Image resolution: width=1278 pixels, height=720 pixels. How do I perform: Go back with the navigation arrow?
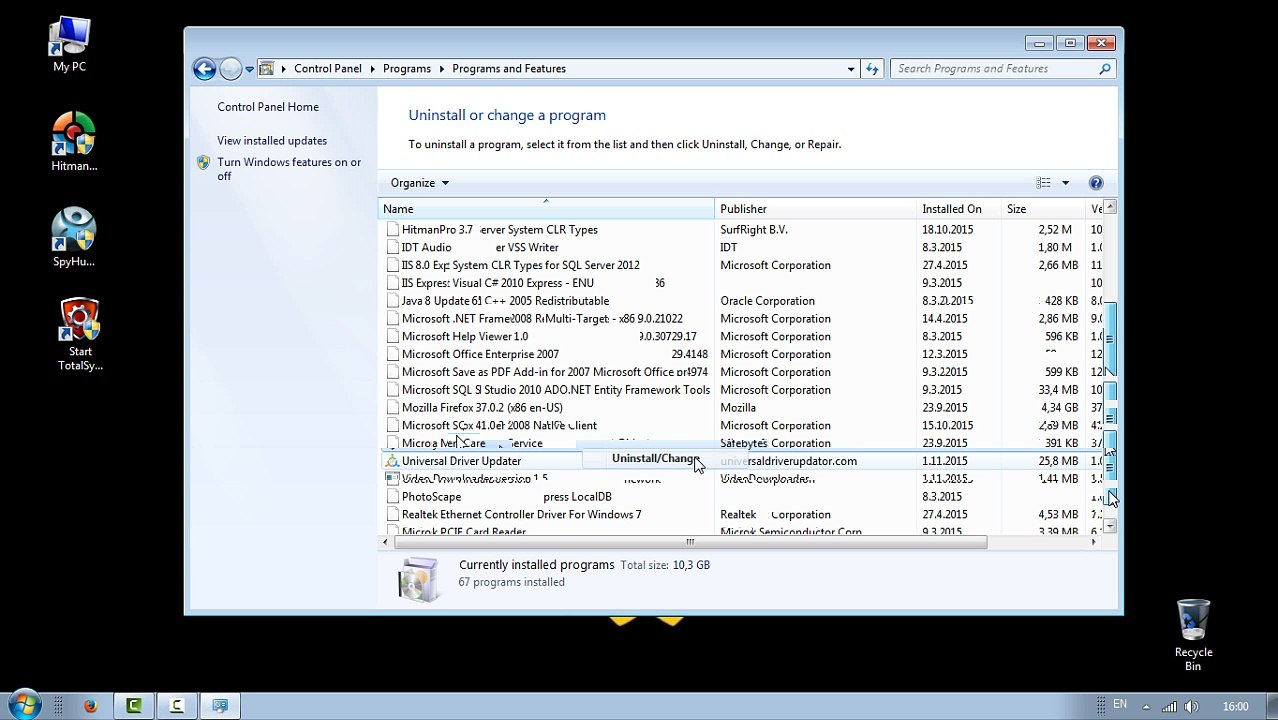click(204, 69)
